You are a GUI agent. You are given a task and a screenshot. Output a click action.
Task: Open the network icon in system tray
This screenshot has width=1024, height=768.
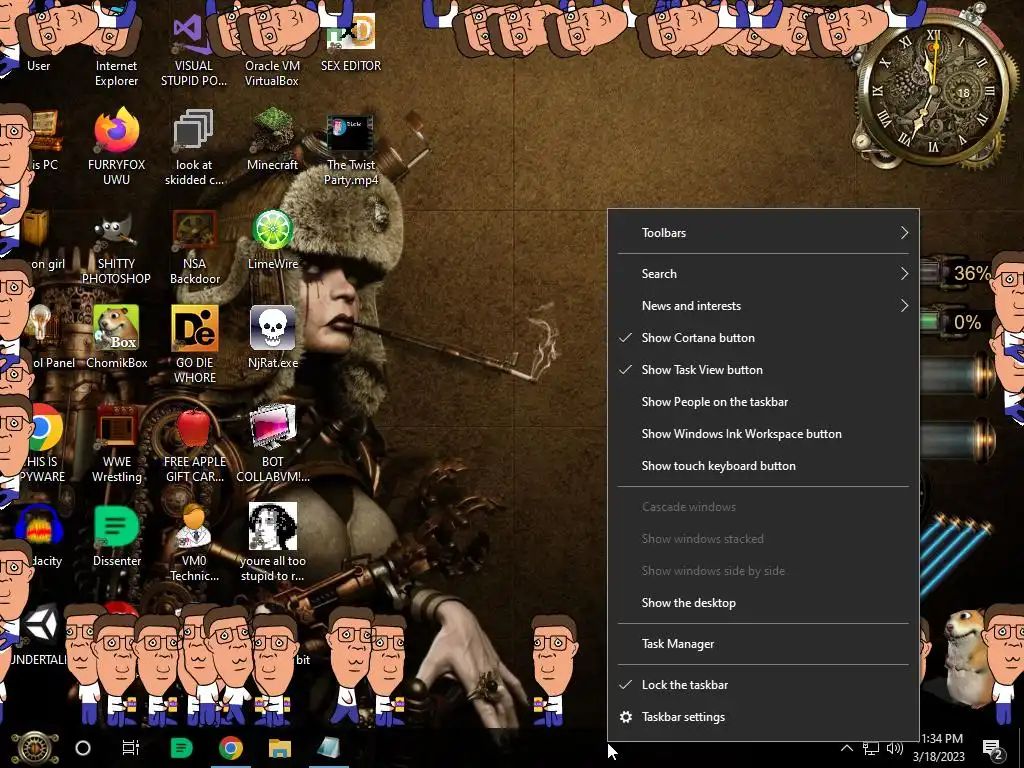[871, 748]
